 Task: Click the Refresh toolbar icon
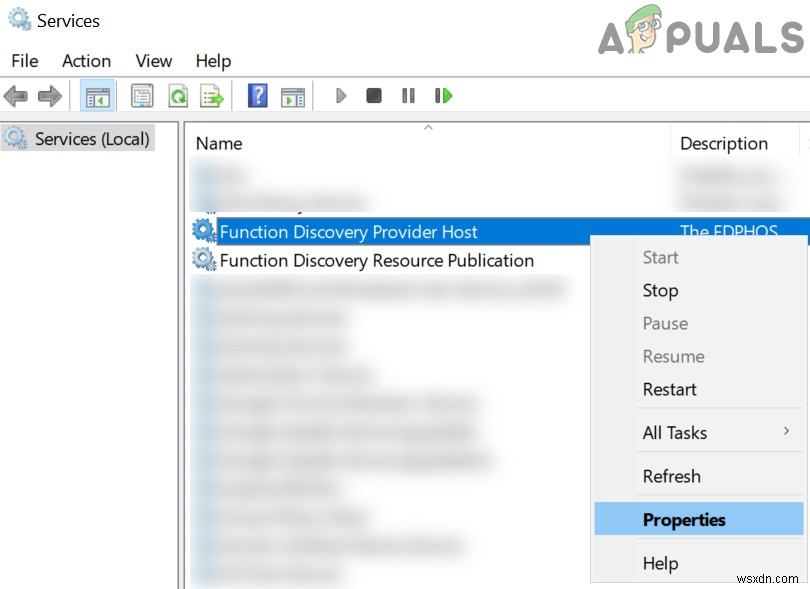(178, 96)
